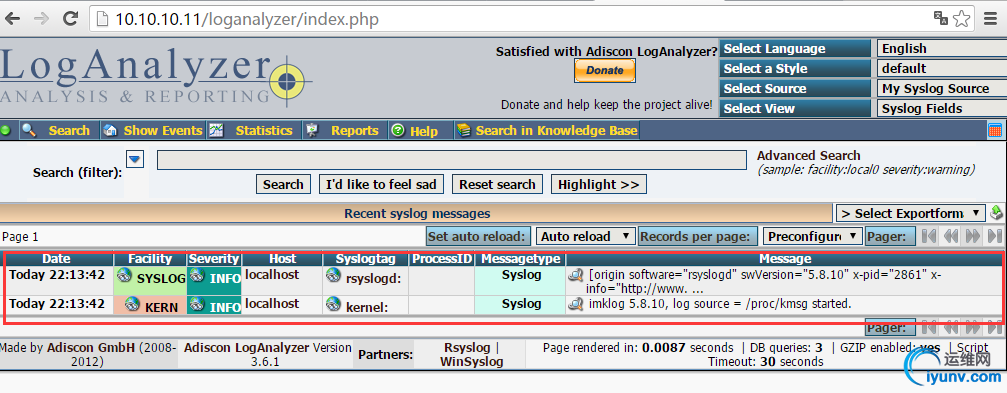Go to next page with top pager icon
This screenshot has height=393, width=1007.
[x=973, y=236]
